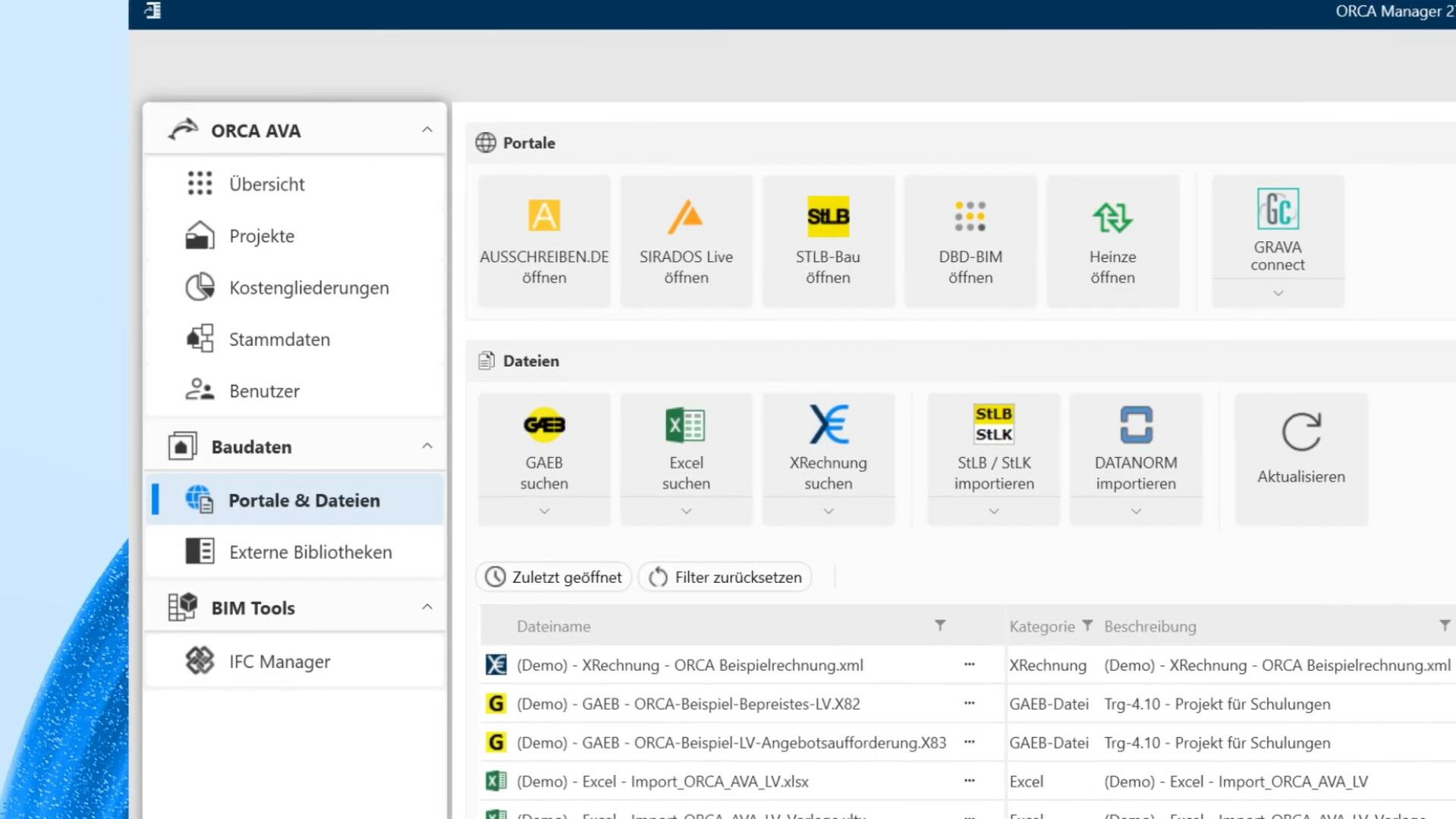
Task: Click GAEB icon of Bepreistes-LV.X82 row
Action: 495,704
